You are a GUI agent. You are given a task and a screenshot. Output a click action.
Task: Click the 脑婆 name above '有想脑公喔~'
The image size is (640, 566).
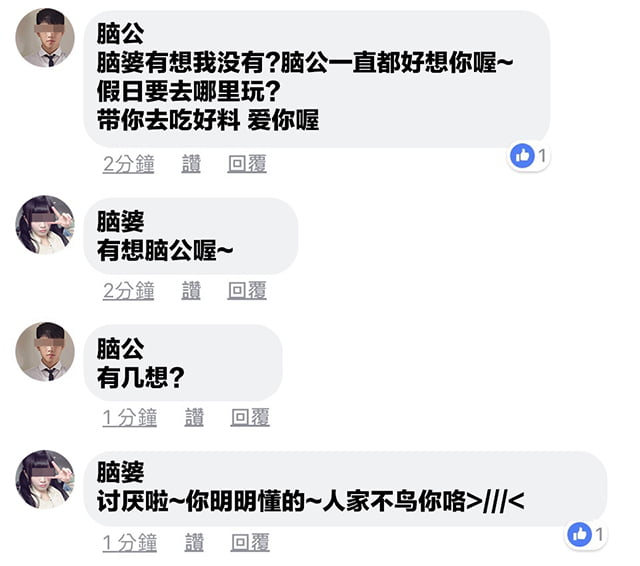120,220
